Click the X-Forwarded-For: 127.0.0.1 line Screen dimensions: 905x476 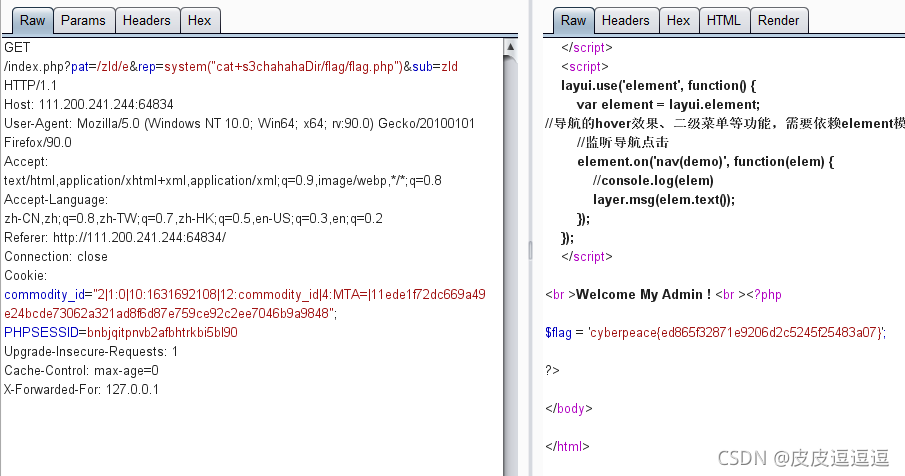[x=81, y=389]
